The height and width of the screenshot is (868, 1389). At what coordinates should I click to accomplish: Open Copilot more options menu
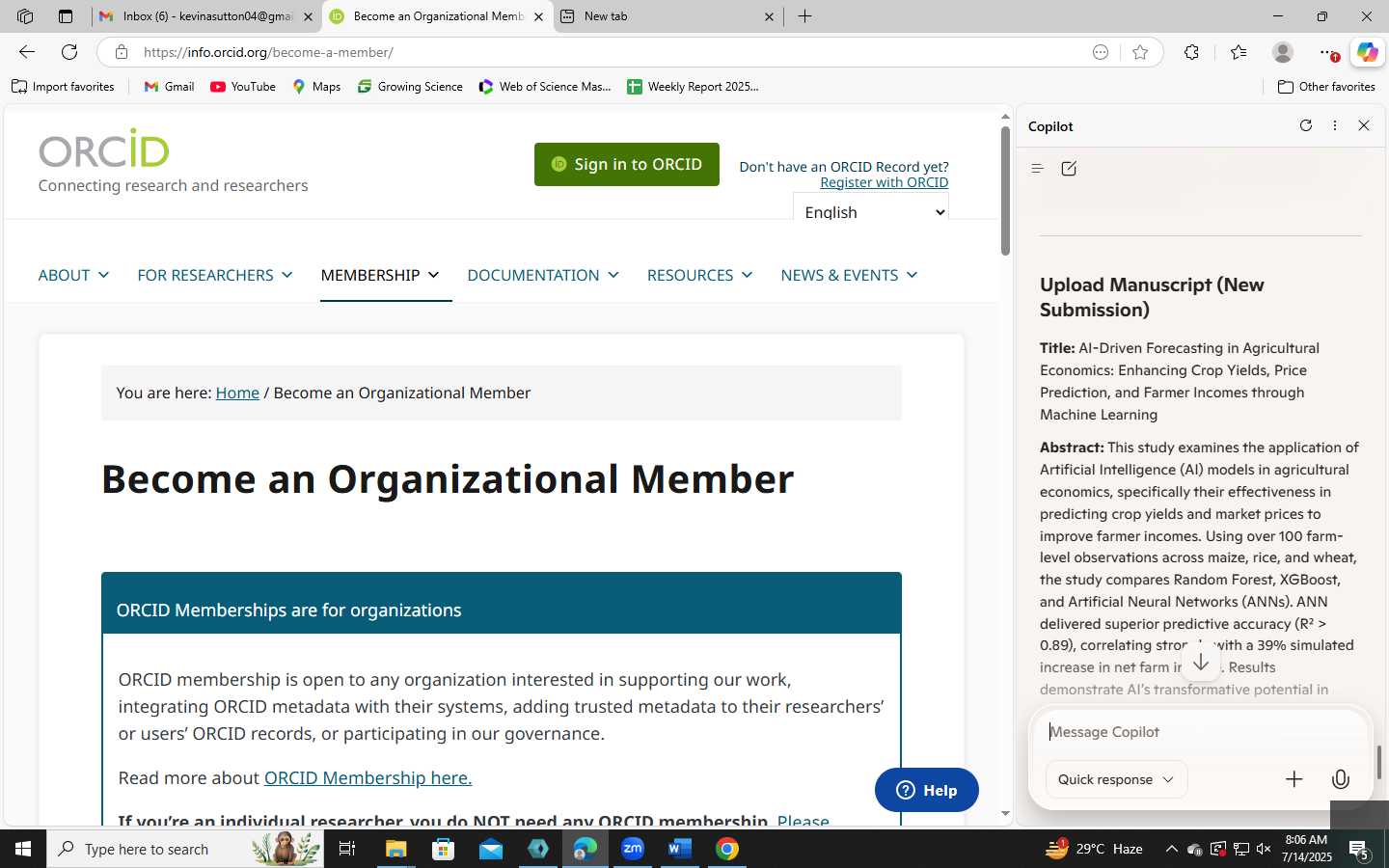[x=1335, y=125]
